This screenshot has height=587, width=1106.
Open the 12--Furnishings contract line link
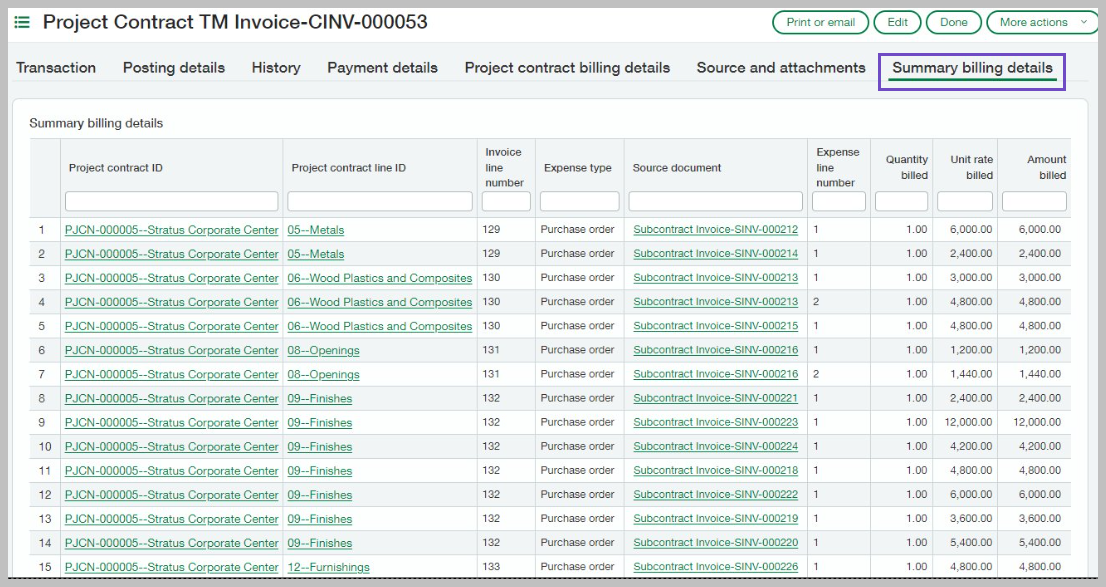328,567
